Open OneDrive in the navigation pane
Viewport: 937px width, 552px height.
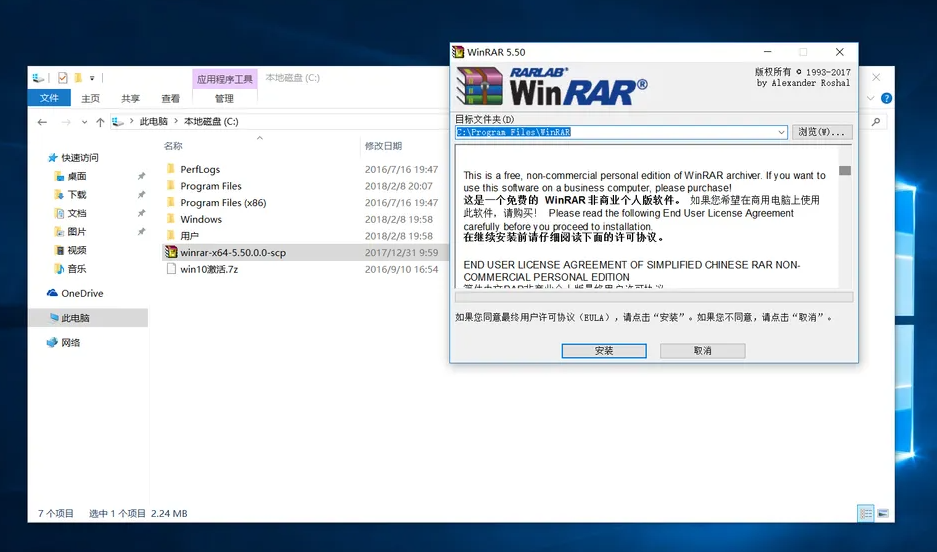(x=82, y=293)
